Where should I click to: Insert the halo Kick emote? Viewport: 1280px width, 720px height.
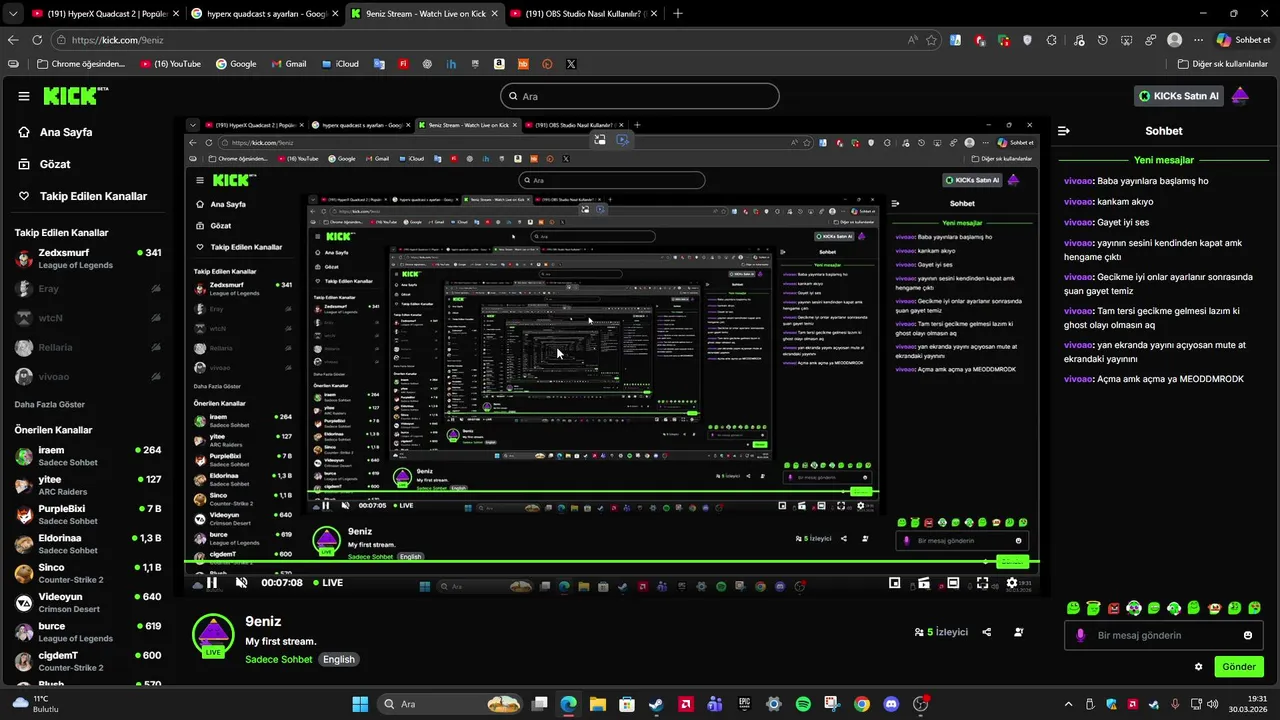tap(1093, 607)
